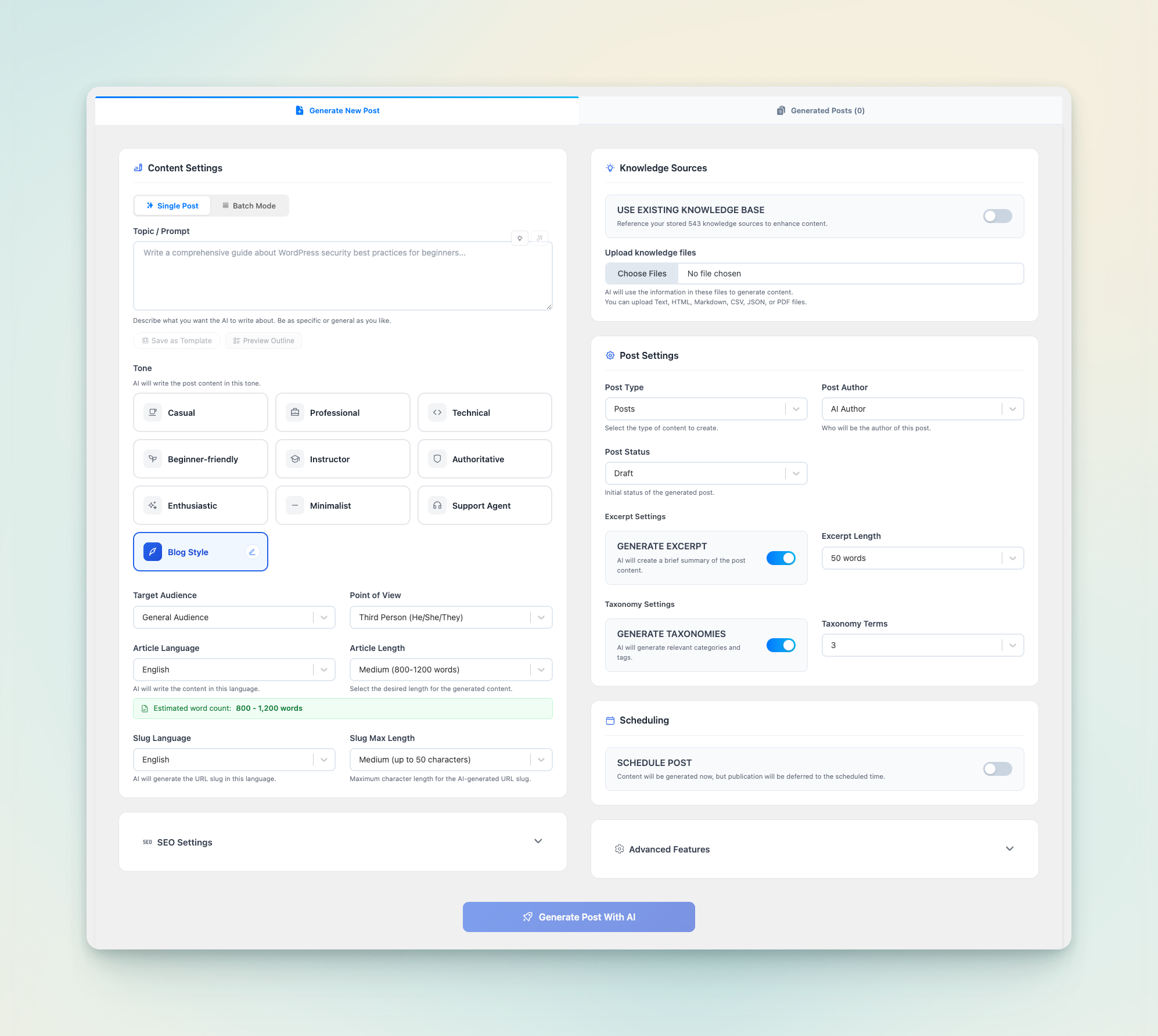Select the headset icon on Support Agent tone
The image size is (1158, 1036).
coord(437,505)
